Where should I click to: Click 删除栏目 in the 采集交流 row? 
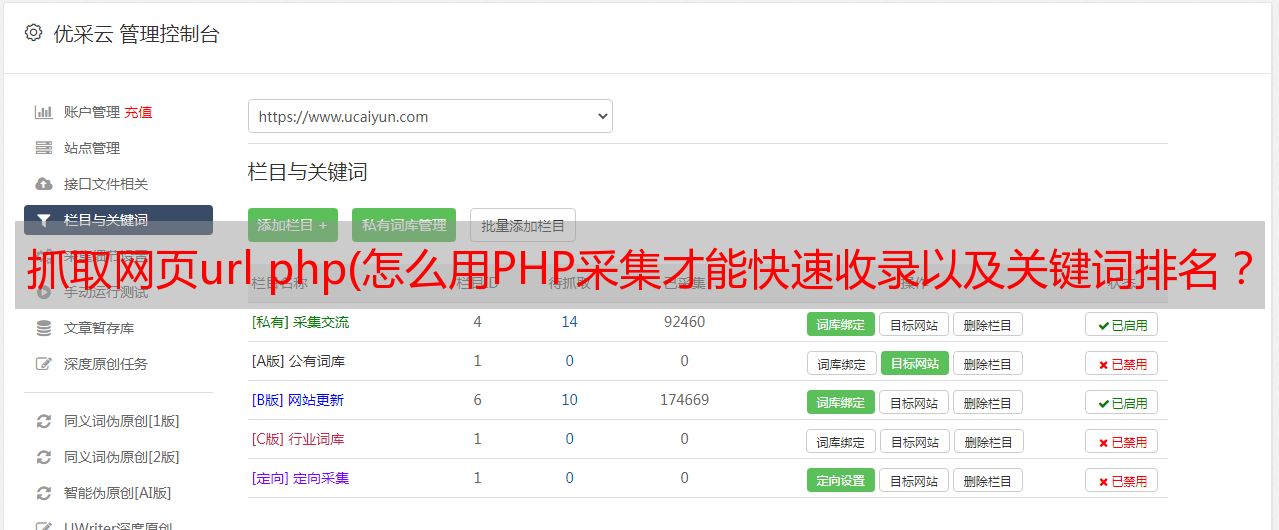(x=987, y=324)
